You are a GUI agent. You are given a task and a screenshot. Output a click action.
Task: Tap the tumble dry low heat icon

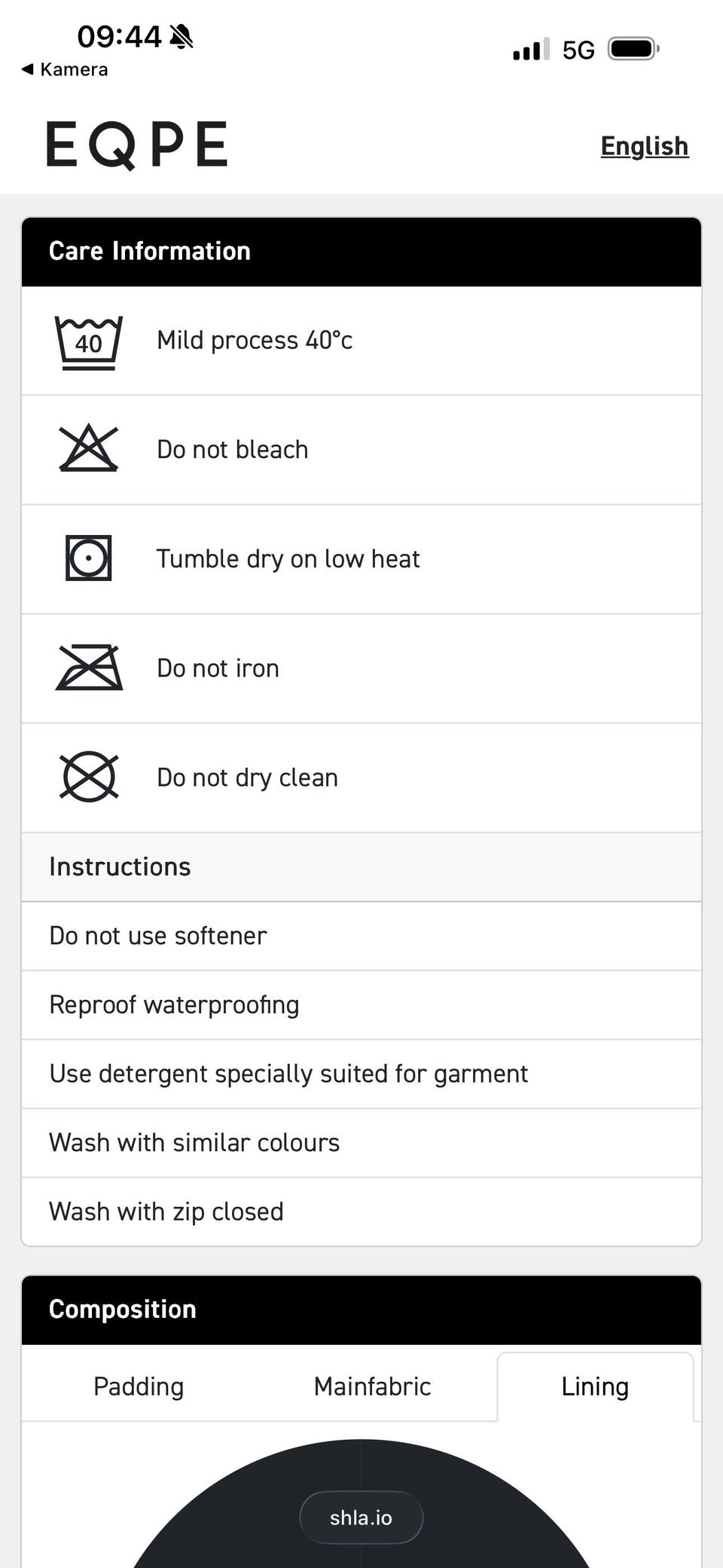coord(89,558)
